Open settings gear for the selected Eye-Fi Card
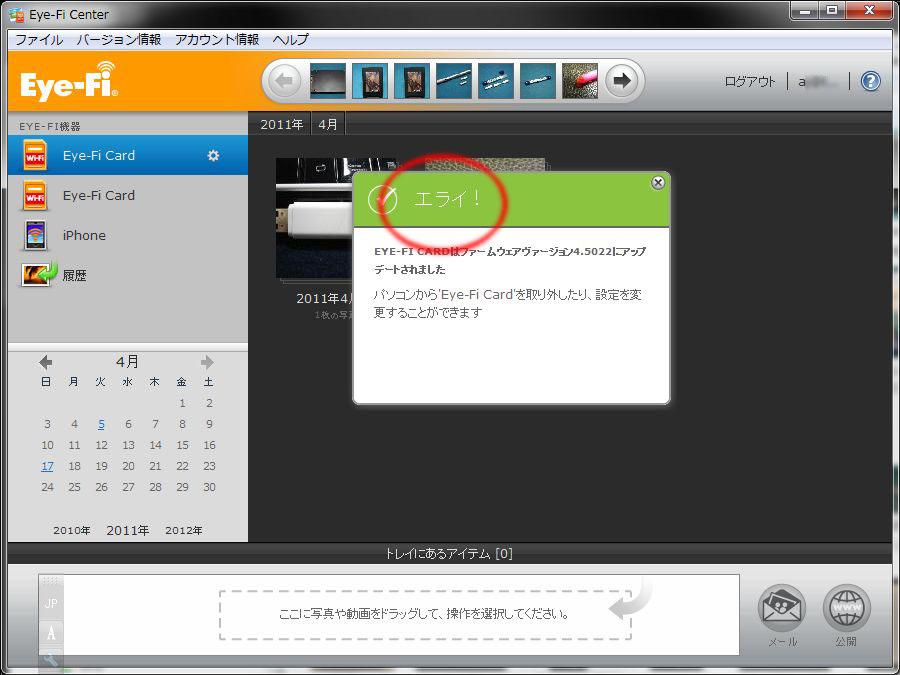 [x=213, y=156]
